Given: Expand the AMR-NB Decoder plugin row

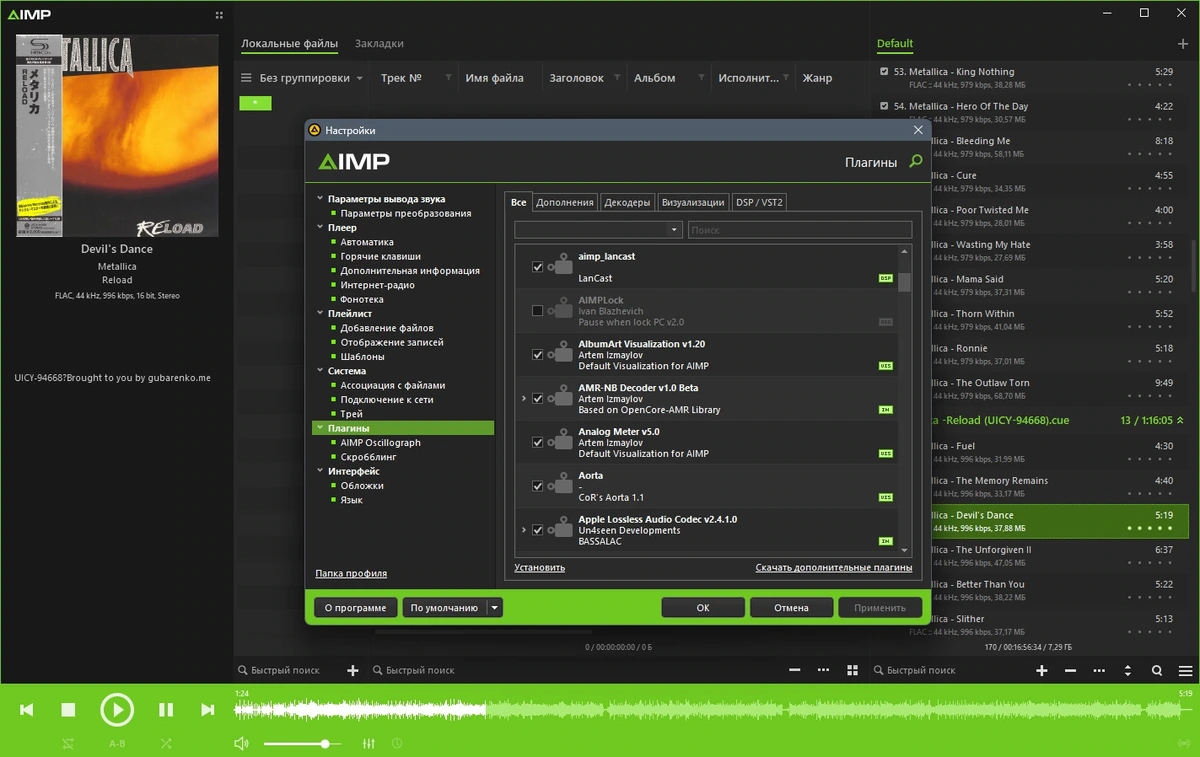Looking at the screenshot, I should point(524,399).
